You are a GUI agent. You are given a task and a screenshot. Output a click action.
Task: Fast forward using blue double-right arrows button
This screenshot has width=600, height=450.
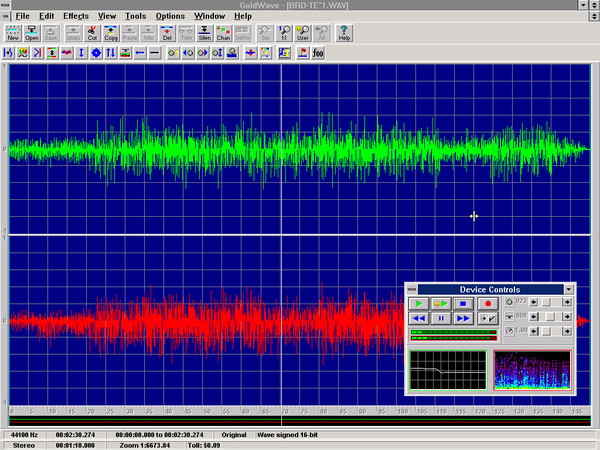[463, 318]
